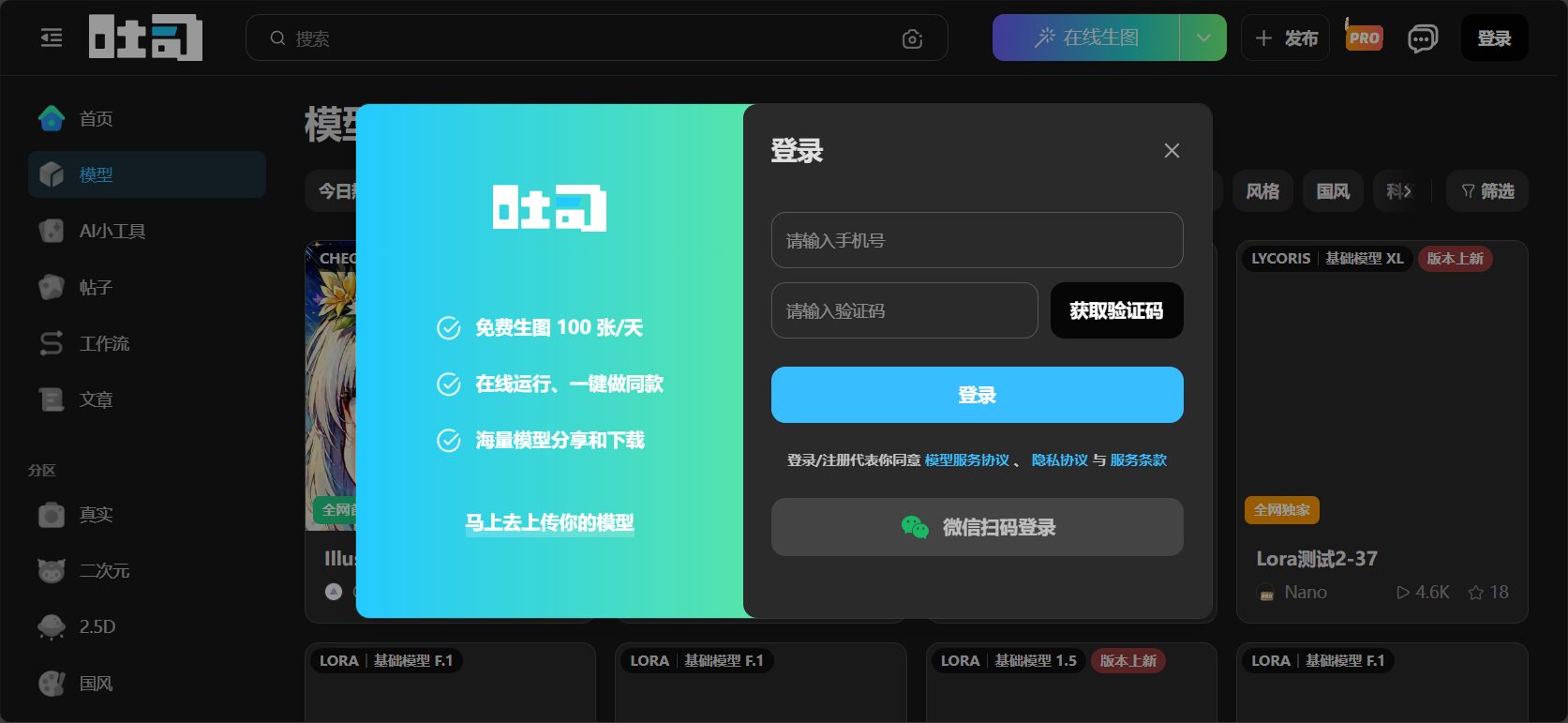The height and width of the screenshot is (723, 1568).
Task: Click the 登录 button in the header
Action: click(x=1494, y=38)
